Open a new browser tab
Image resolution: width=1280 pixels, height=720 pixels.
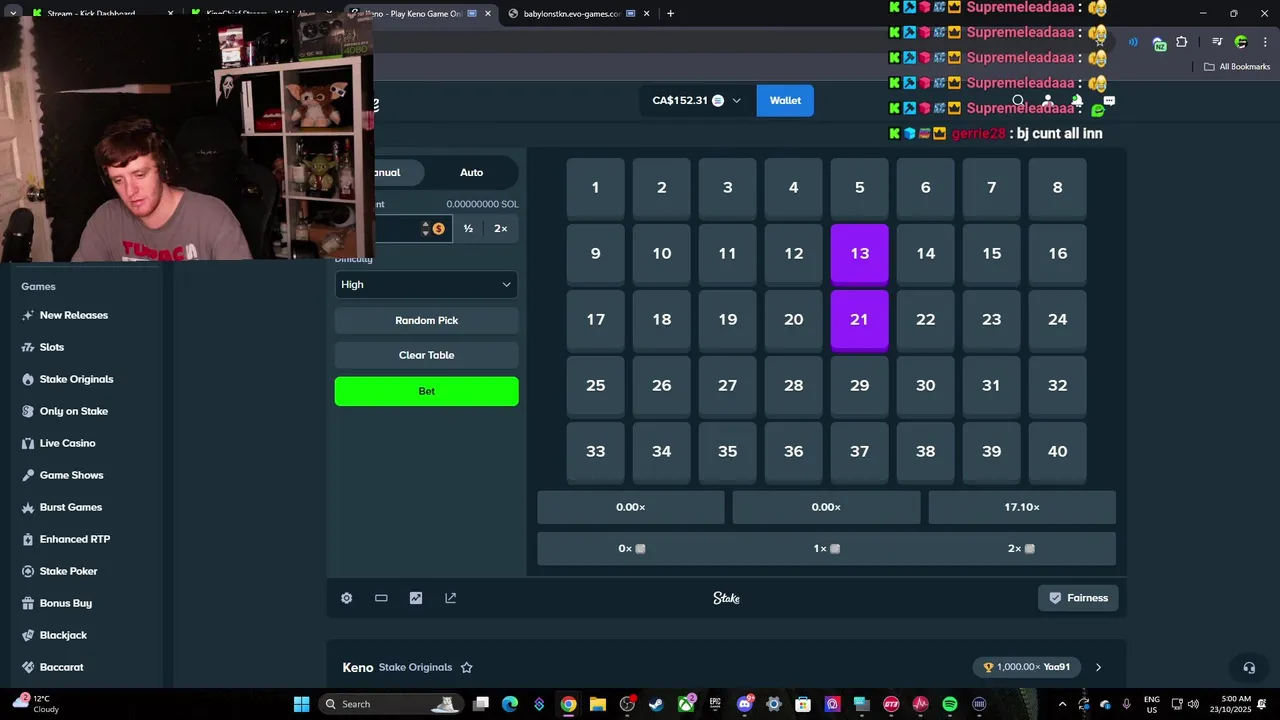coord(670,14)
